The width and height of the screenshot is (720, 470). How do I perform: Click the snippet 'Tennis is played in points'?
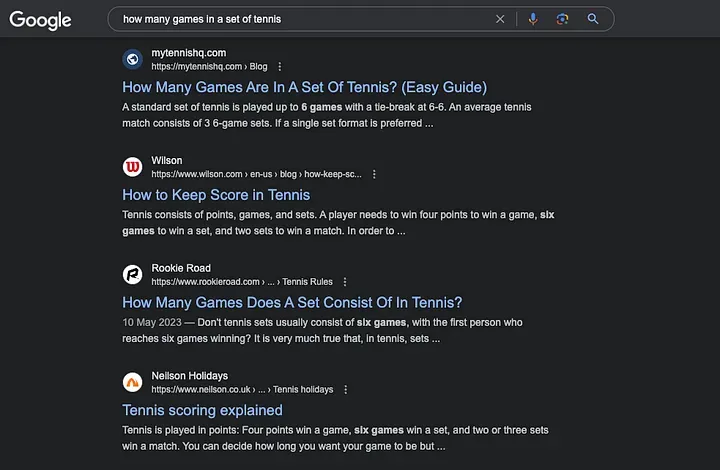click(x=335, y=438)
